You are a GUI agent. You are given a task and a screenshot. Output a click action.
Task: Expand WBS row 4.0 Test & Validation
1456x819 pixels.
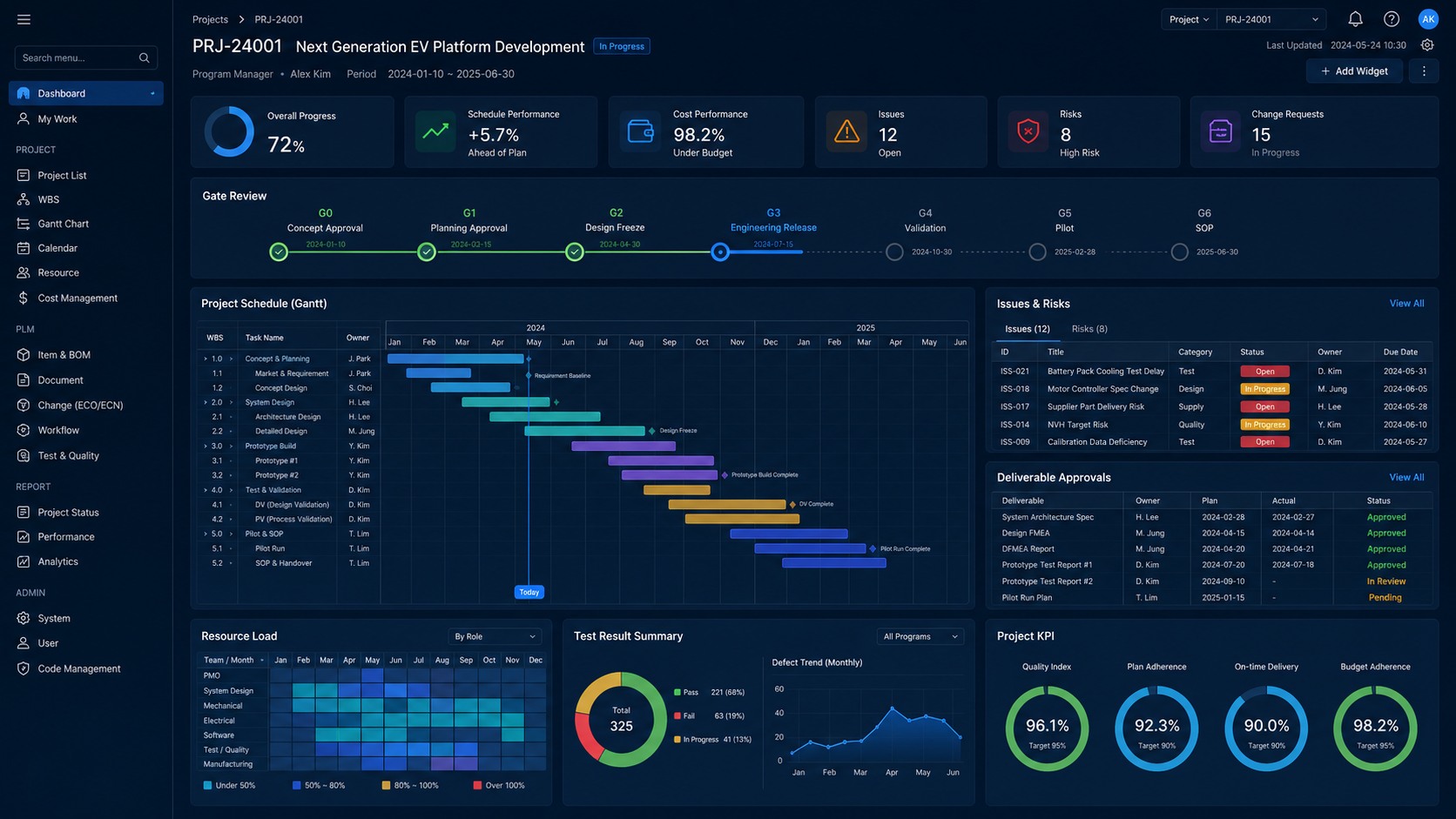click(x=206, y=490)
